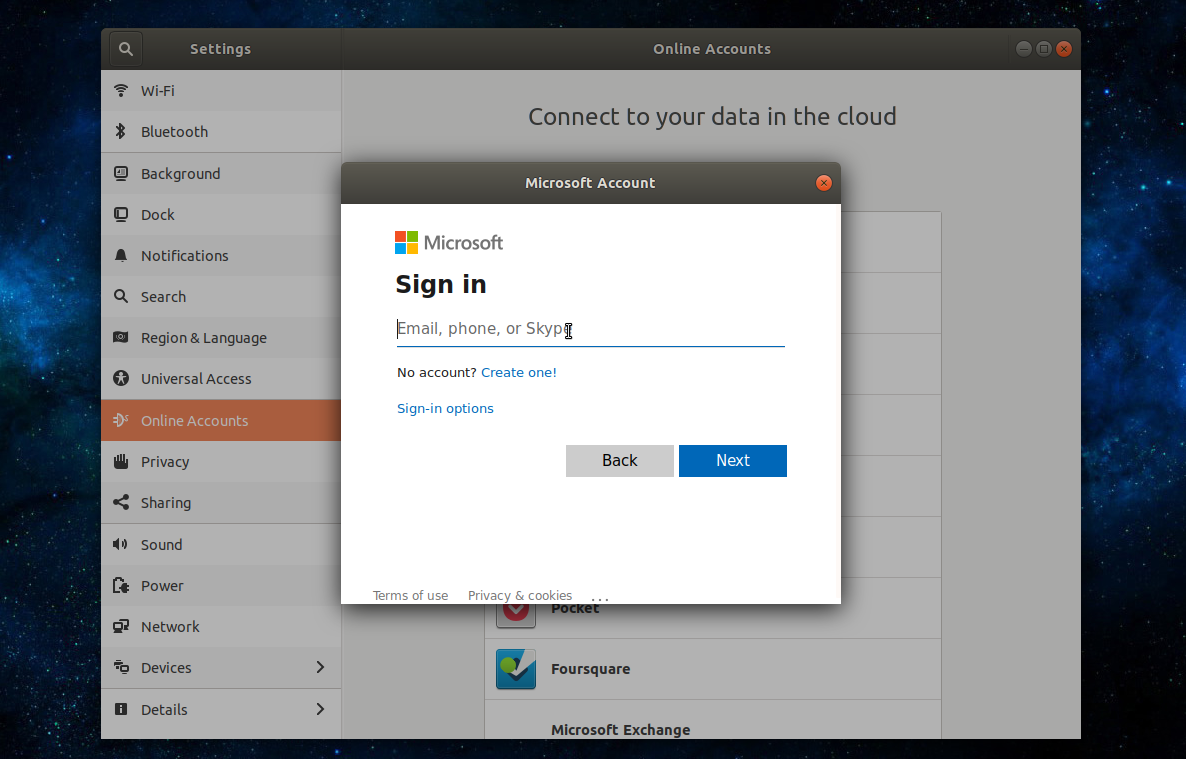Choose the Microsoft Exchange account provider
This screenshot has height=759, width=1186.
click(x=713, y=720)
